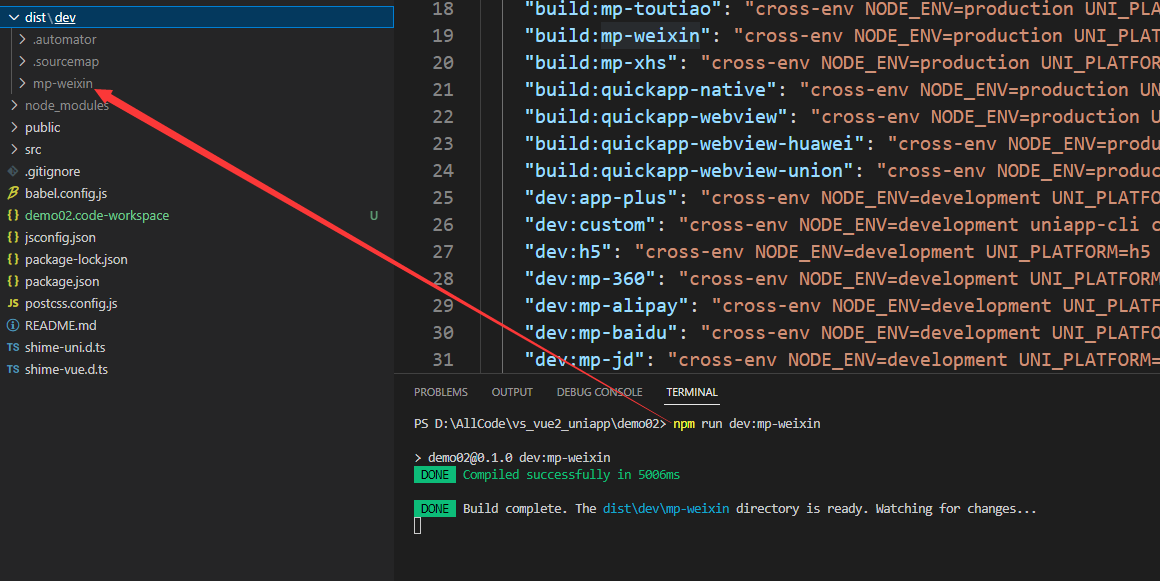Open demo02.code-workspace file name
The height and width of the screenshot is (581, 1160).
pyautogui.click(x=97, y=215)
